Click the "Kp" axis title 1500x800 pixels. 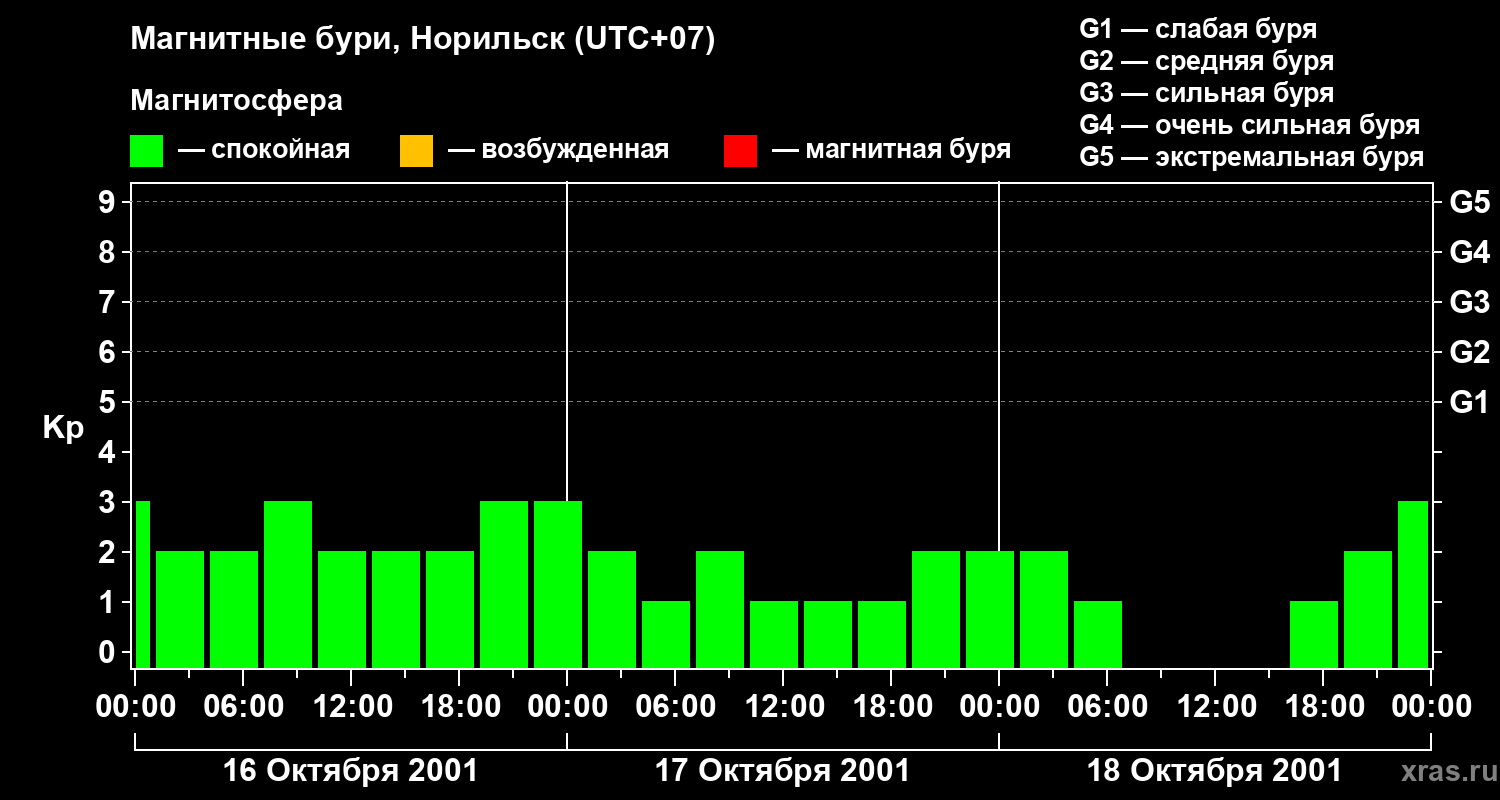63,428
